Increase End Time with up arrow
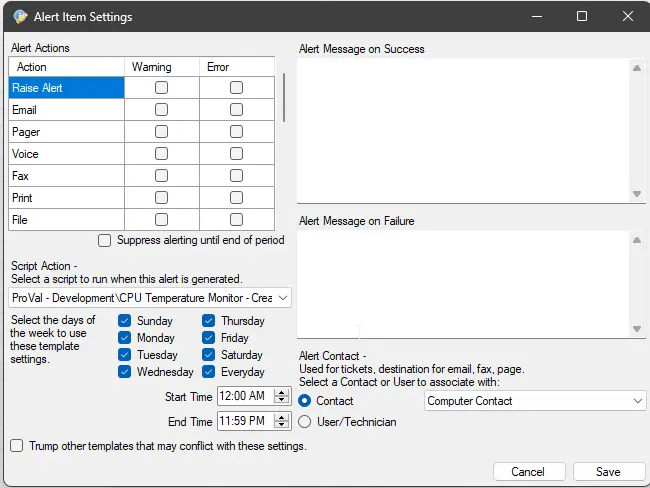This screenshot has height=488, width=650. 281,417
